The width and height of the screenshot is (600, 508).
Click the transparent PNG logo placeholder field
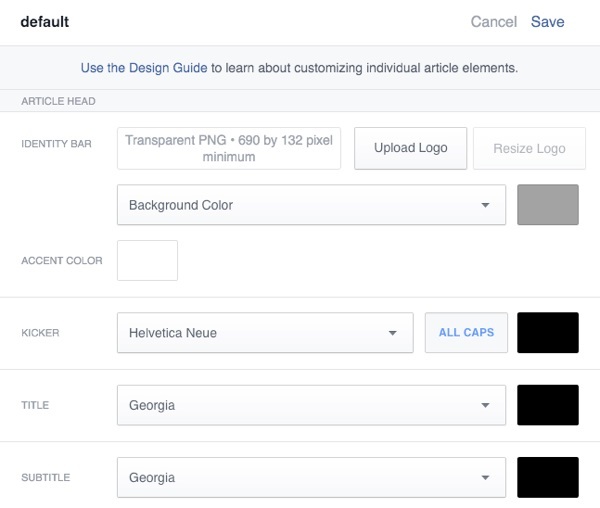point(229,148)
